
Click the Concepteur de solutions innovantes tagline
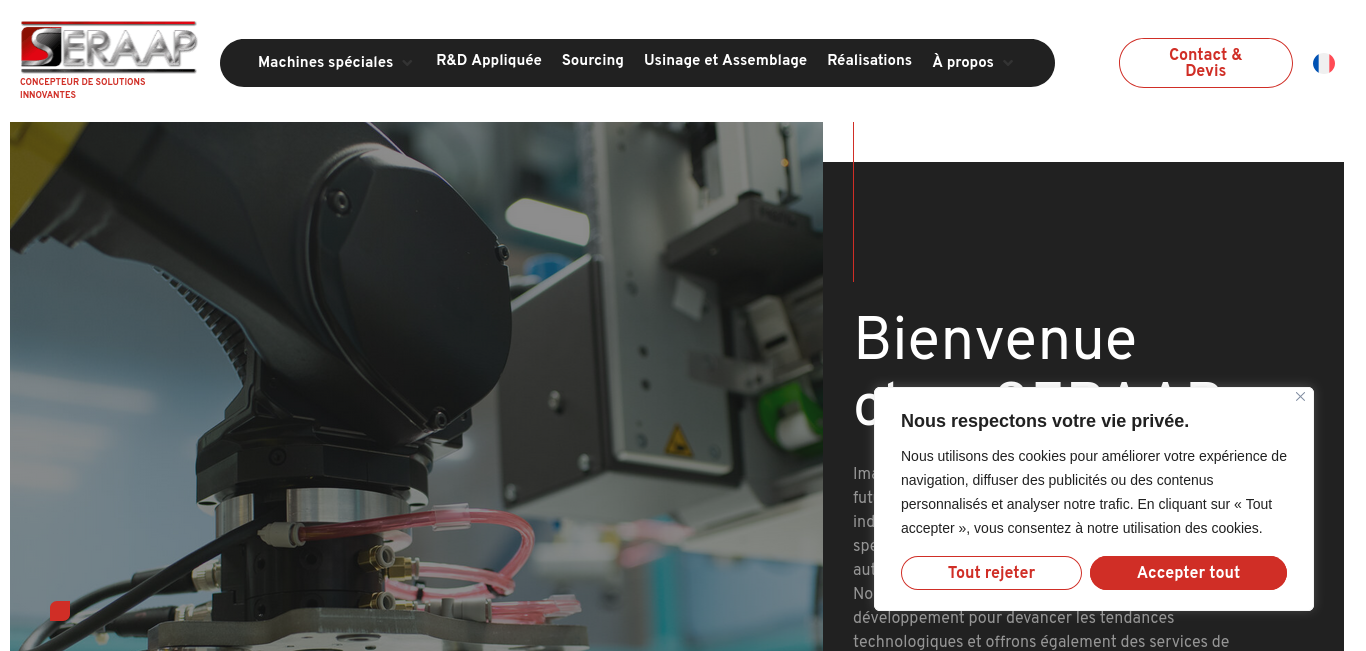click(x=82, y=88)
